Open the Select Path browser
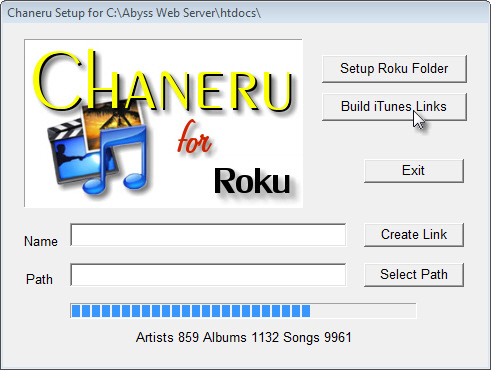The height and width of the screenshot is (370, 491). [414, 275]
